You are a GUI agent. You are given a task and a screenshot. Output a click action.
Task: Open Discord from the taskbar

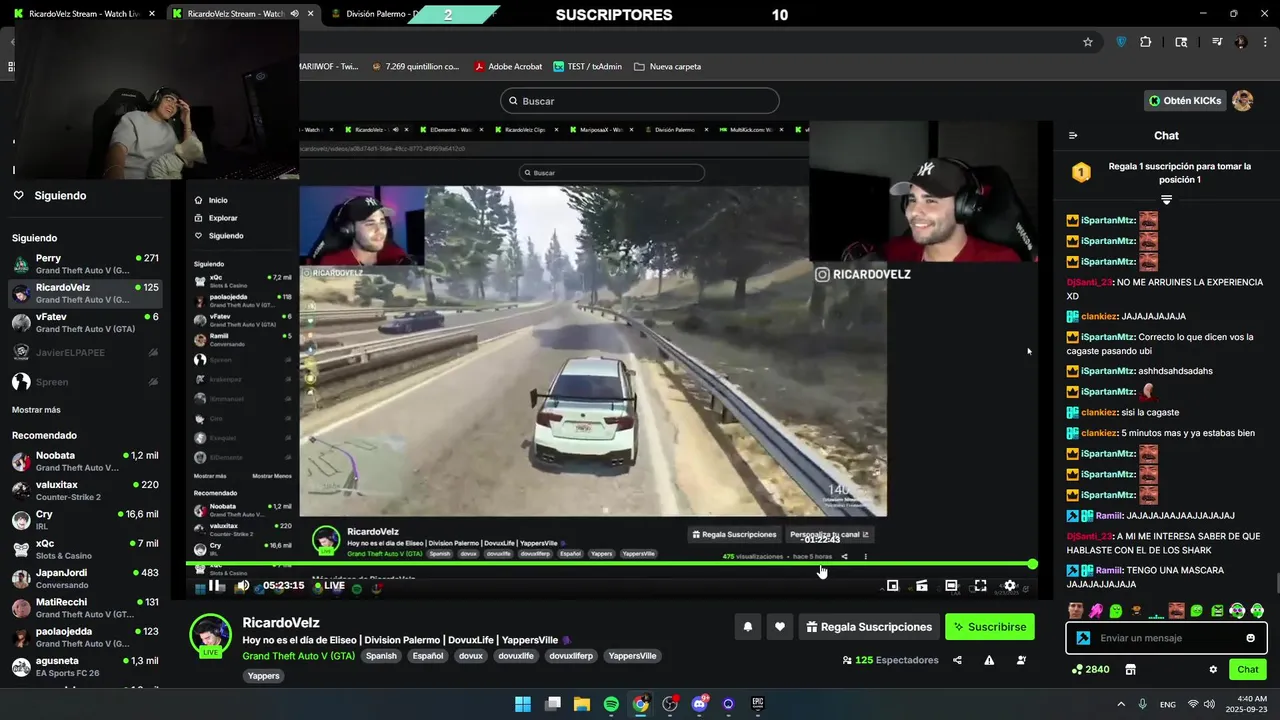click(699, 704)
